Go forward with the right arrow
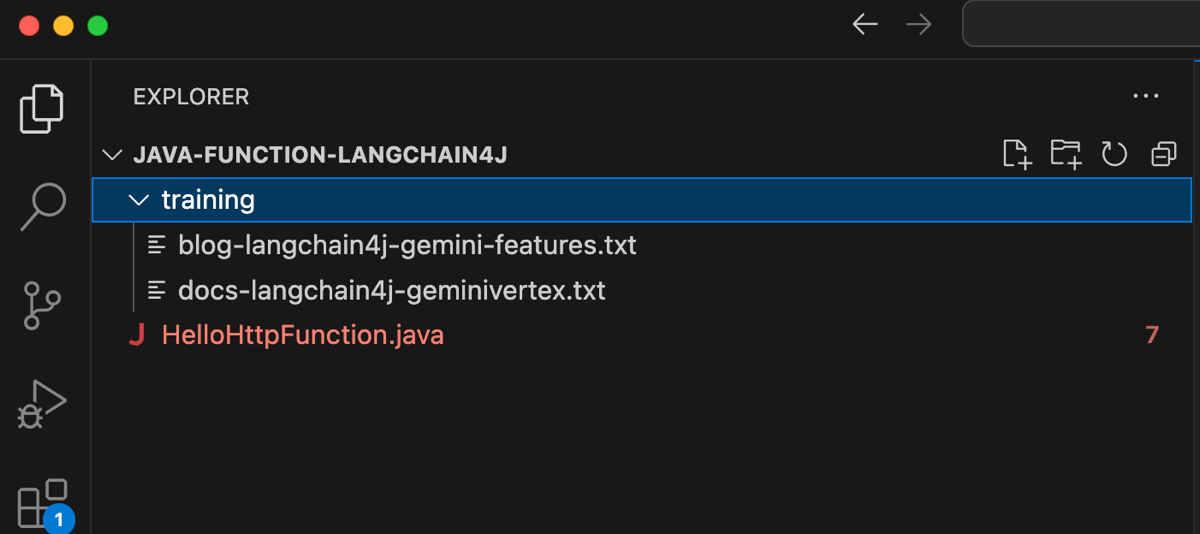Image resolution: width=1200 pixels, height=534 pixels. 918,25
